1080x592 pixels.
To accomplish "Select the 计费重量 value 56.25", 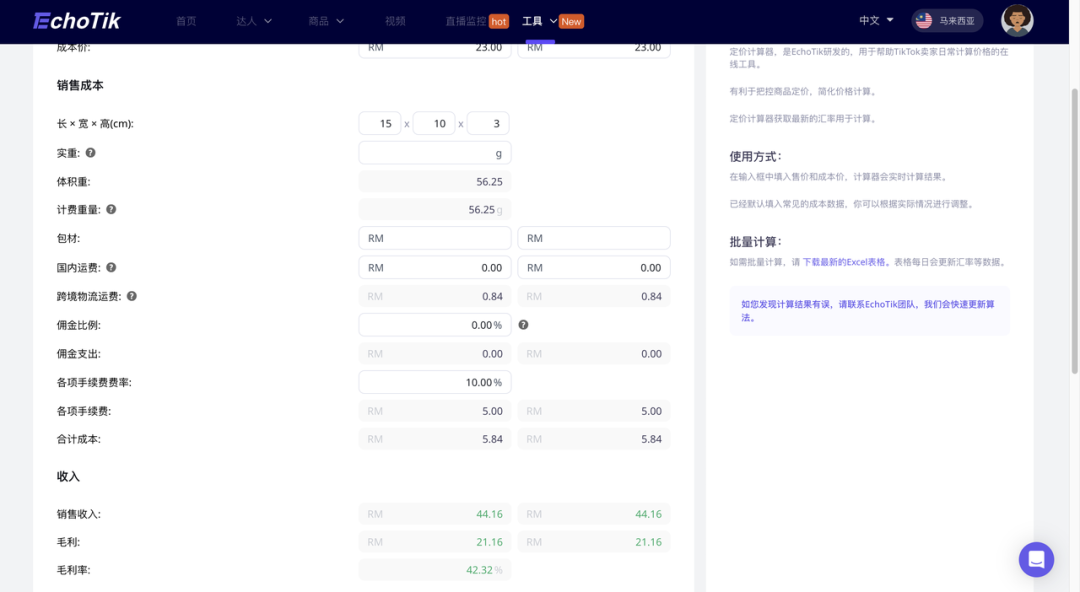I will (481, 210).
